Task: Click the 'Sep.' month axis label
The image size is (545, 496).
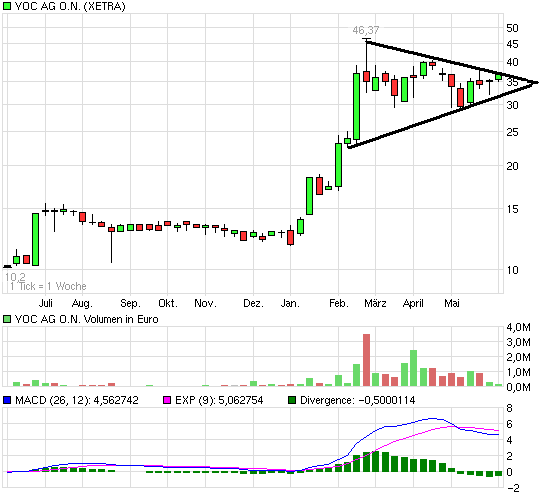Action: [130, 303]
